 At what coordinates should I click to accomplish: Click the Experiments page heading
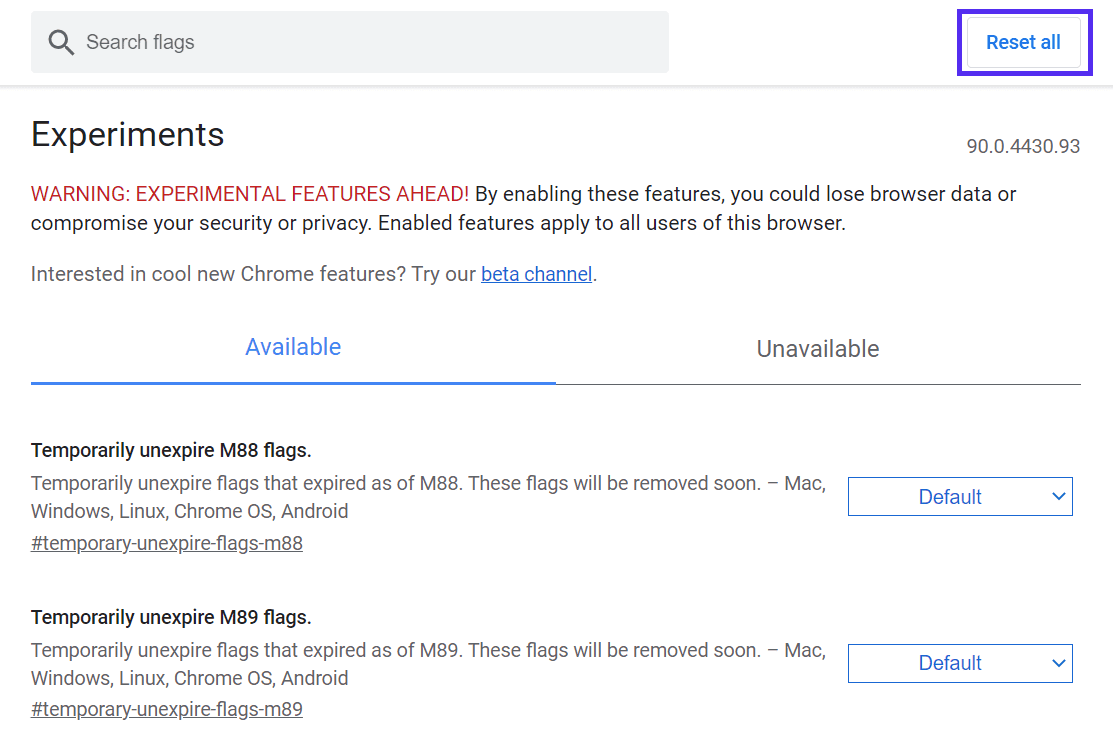coord(128,134)
